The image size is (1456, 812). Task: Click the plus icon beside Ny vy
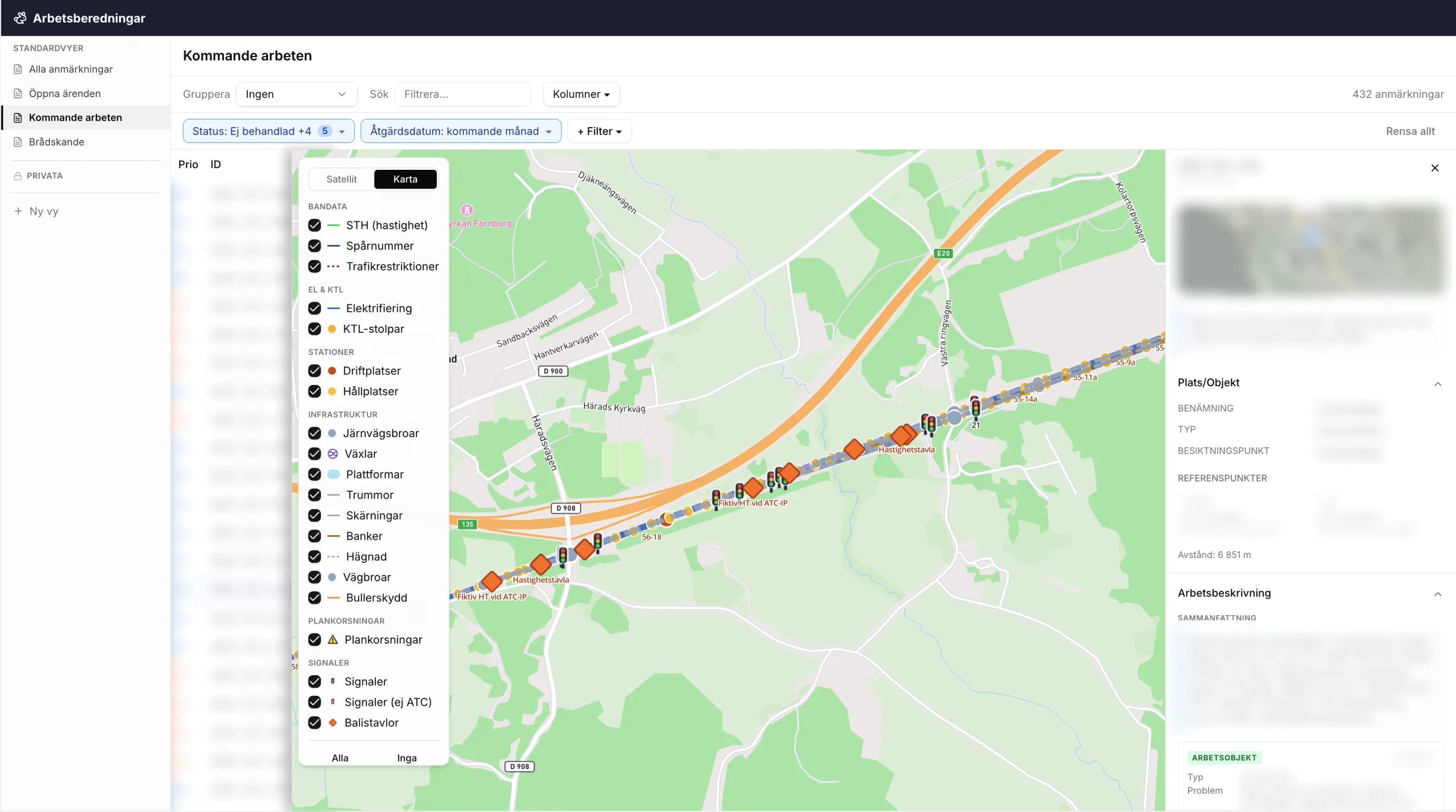click(17, 211)
